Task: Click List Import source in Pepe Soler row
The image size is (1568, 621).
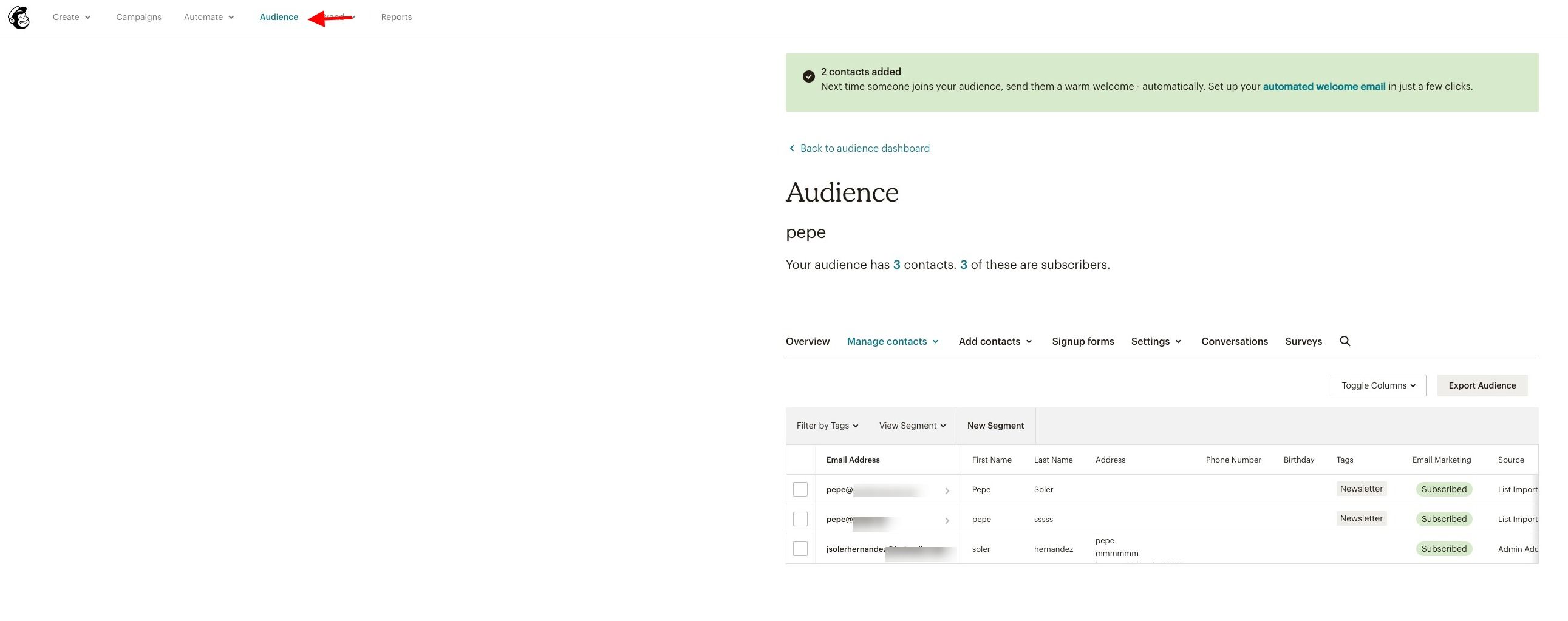Action: 1518,490
